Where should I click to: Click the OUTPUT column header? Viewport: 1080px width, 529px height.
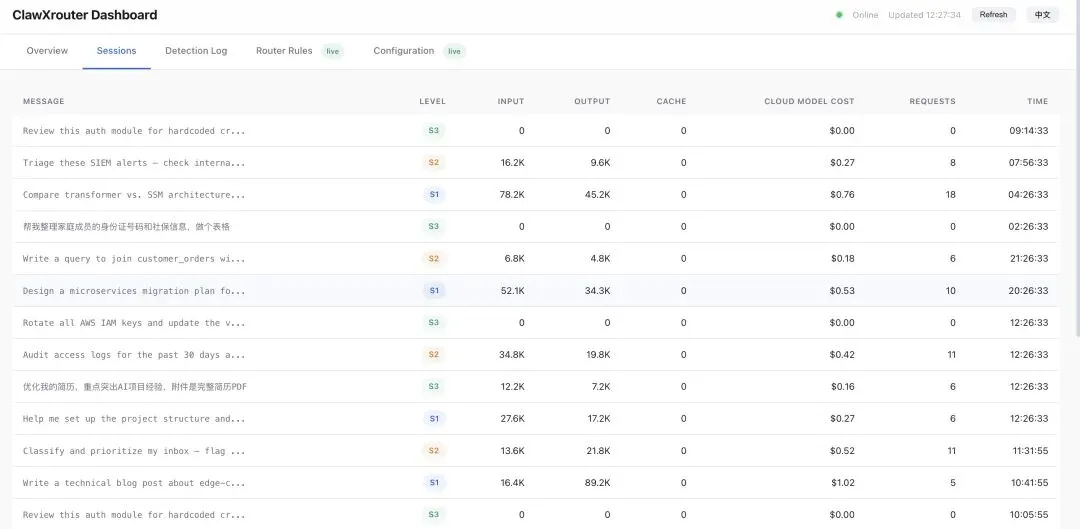[592, 101]
